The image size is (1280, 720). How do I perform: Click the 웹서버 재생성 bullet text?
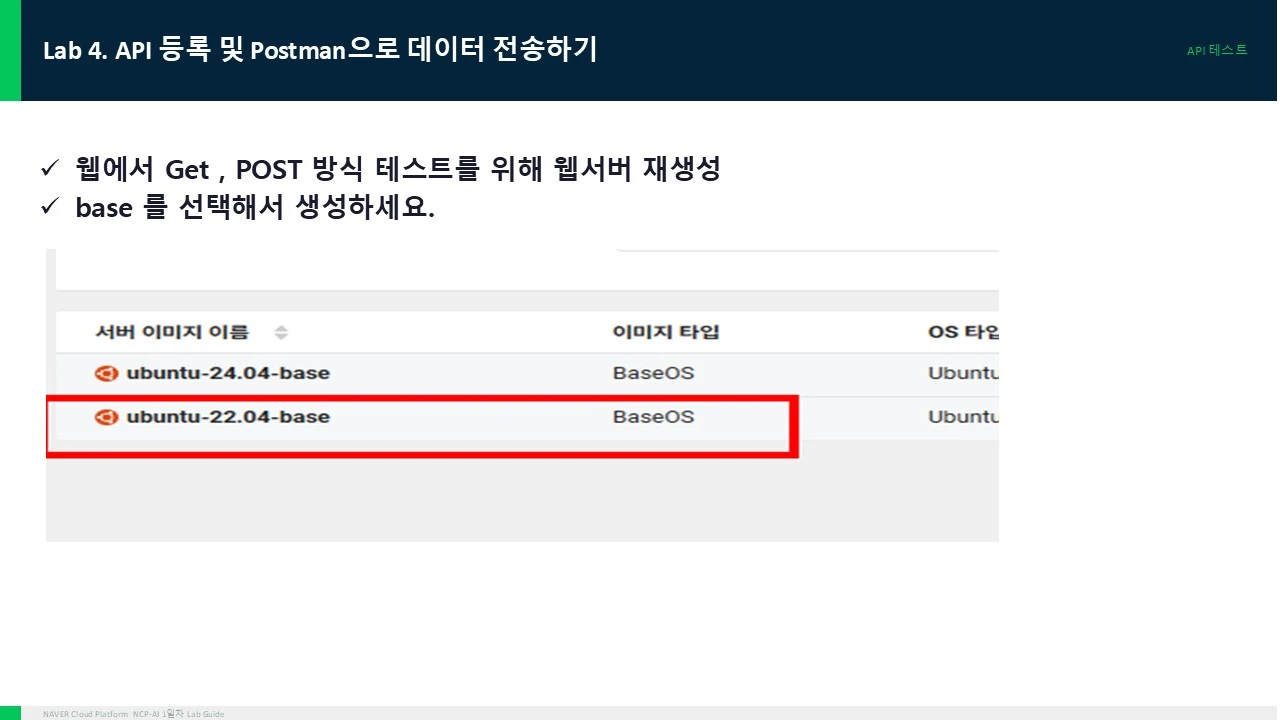pos(398,169)
